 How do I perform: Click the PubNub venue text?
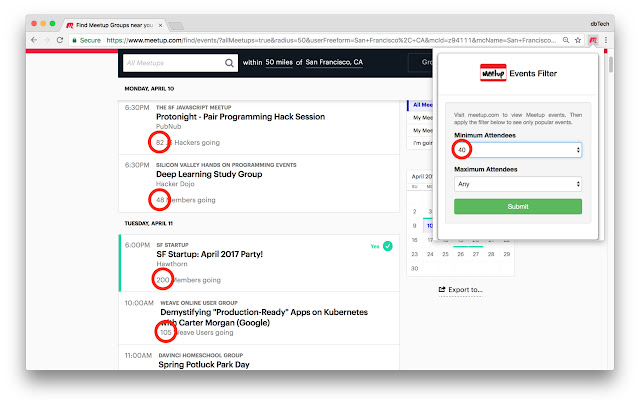point(169,127)
